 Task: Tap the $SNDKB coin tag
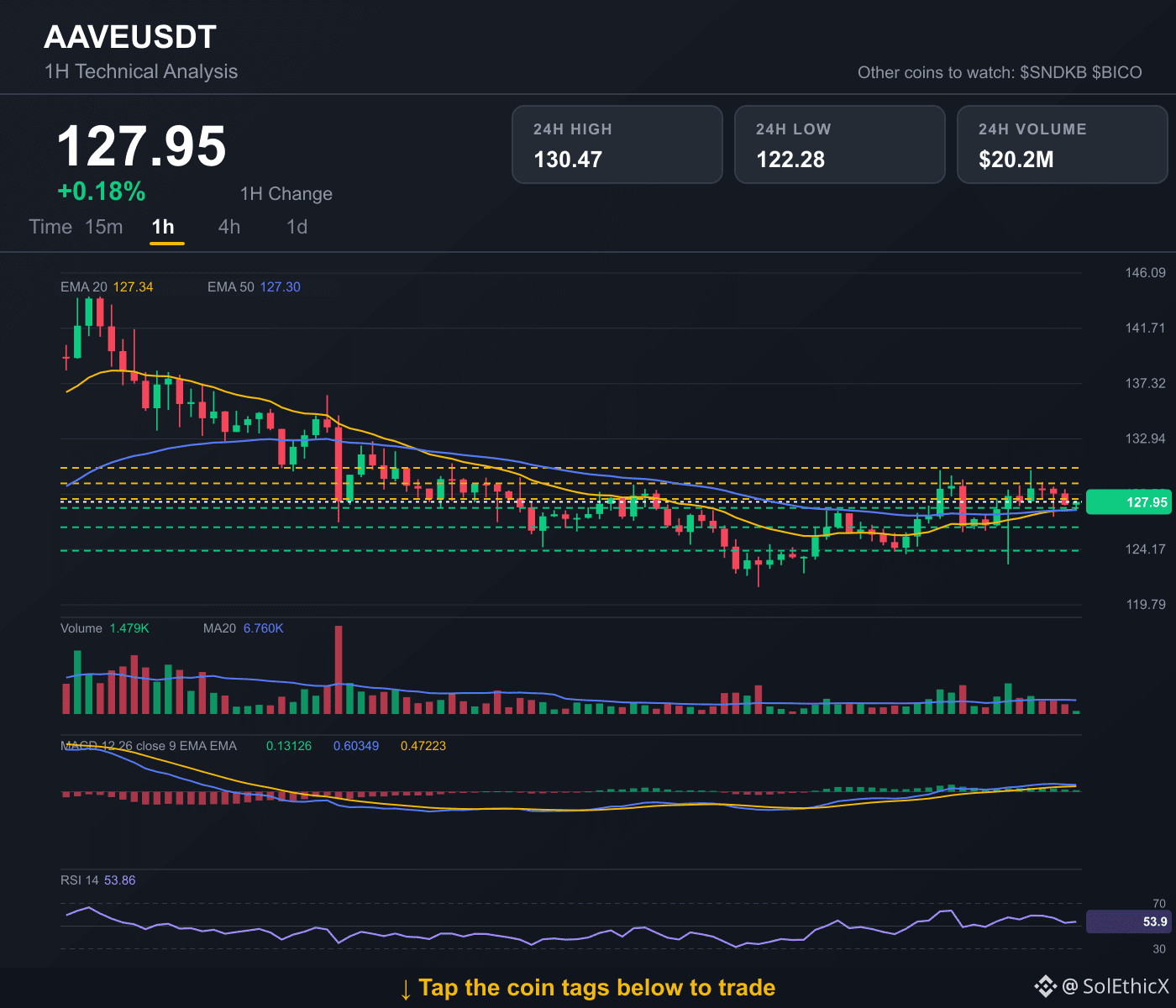(x=1053, y=72)
